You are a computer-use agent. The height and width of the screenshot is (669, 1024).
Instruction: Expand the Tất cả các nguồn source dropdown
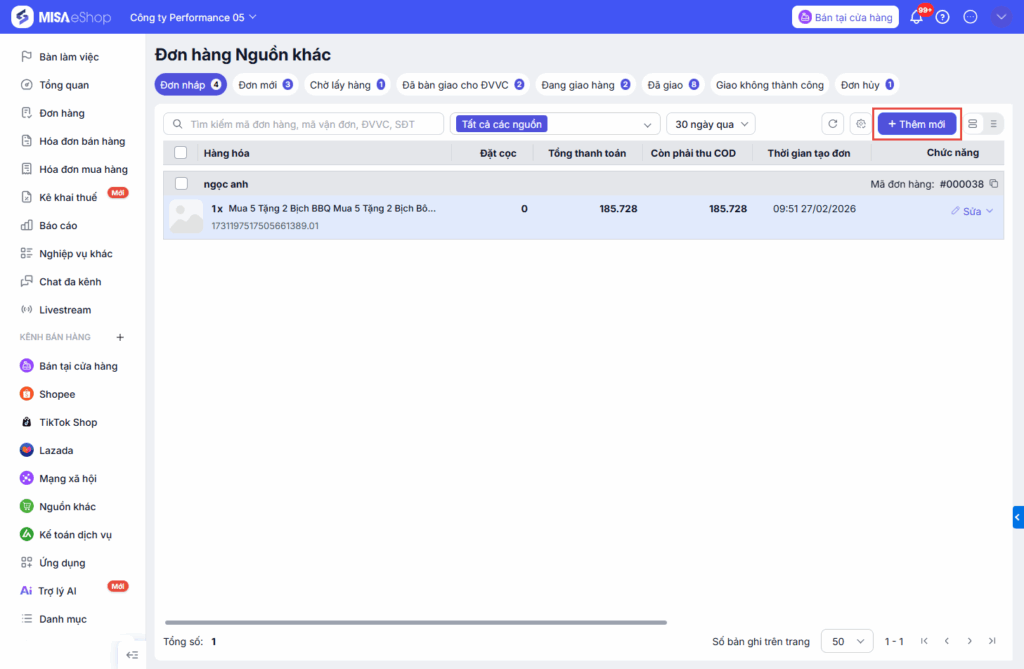coord(553,124)
